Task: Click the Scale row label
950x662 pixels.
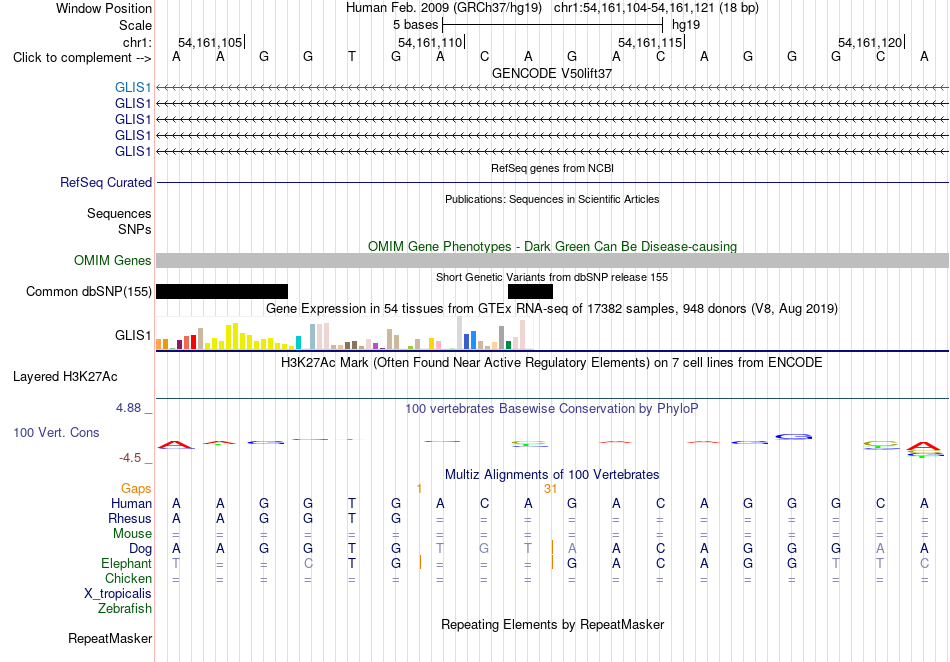Action: pyautogui.click(x=135, y=25)
